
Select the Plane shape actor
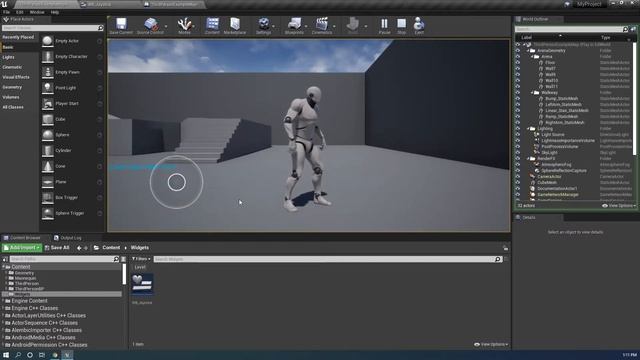point(72,182)
